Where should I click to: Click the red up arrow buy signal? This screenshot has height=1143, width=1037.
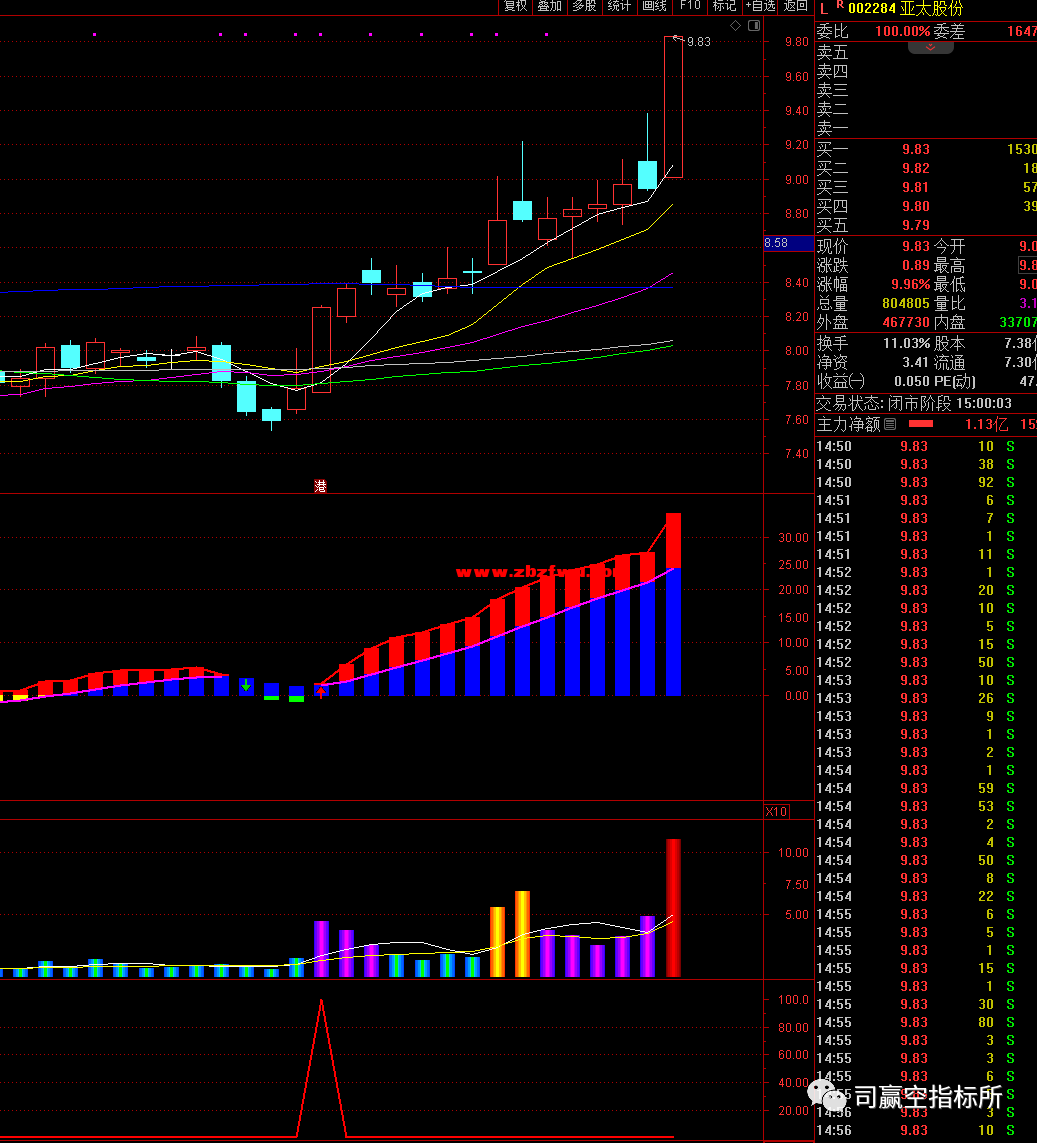[321, 690]
